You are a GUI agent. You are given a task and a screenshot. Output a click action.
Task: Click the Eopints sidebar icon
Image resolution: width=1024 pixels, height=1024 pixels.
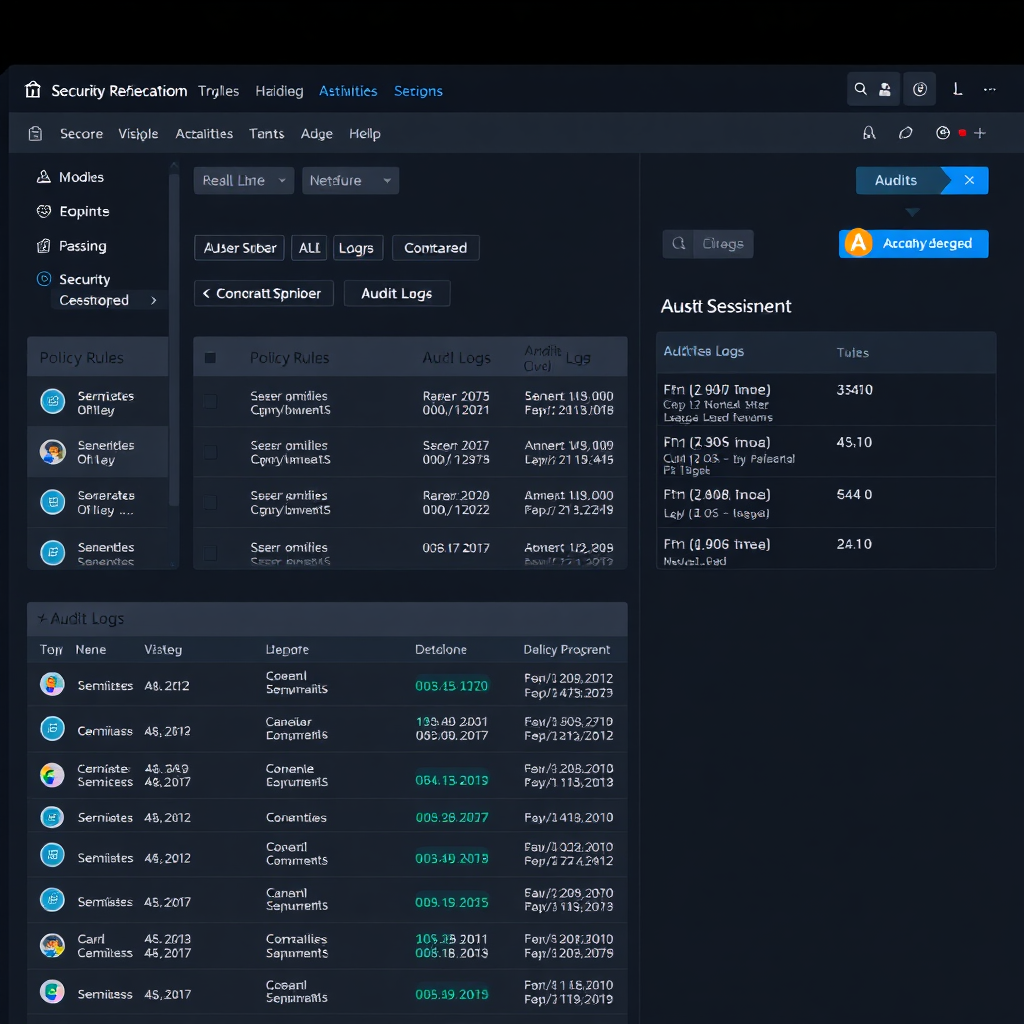(x=43, y=211)
